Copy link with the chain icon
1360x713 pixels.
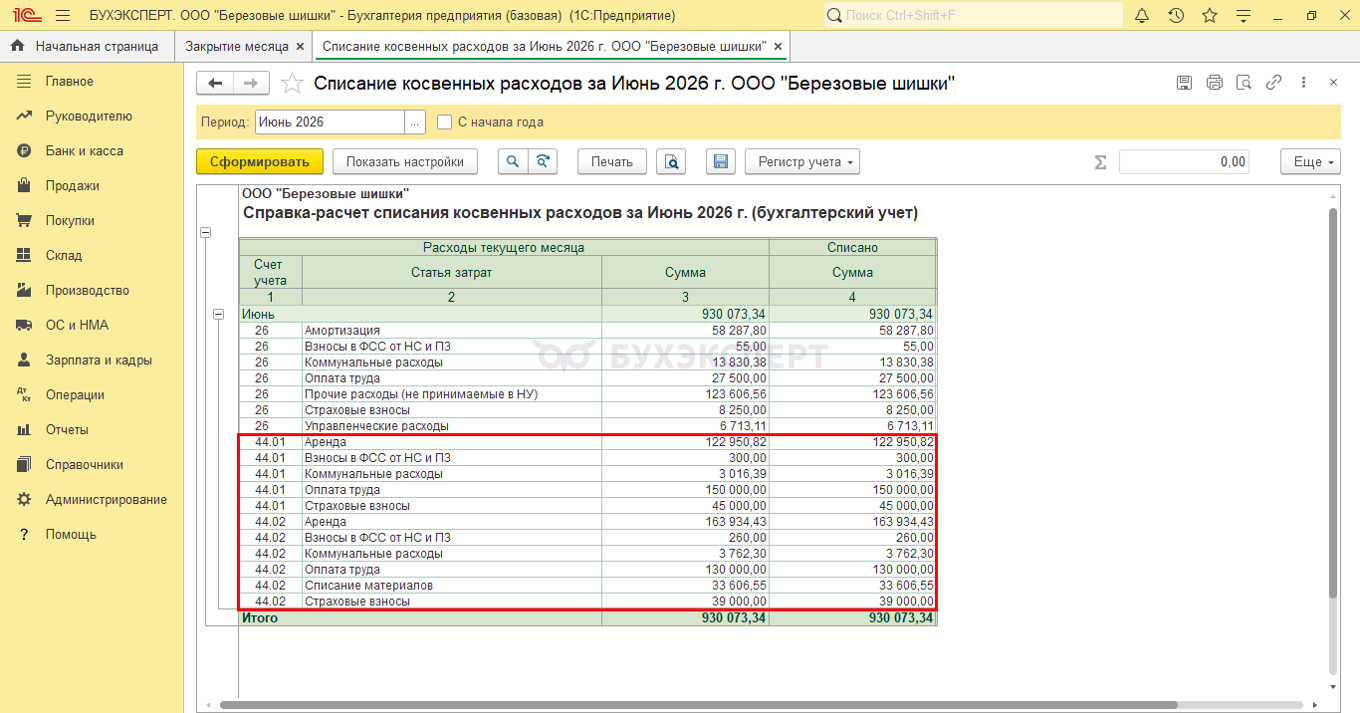pos(1274,83)
